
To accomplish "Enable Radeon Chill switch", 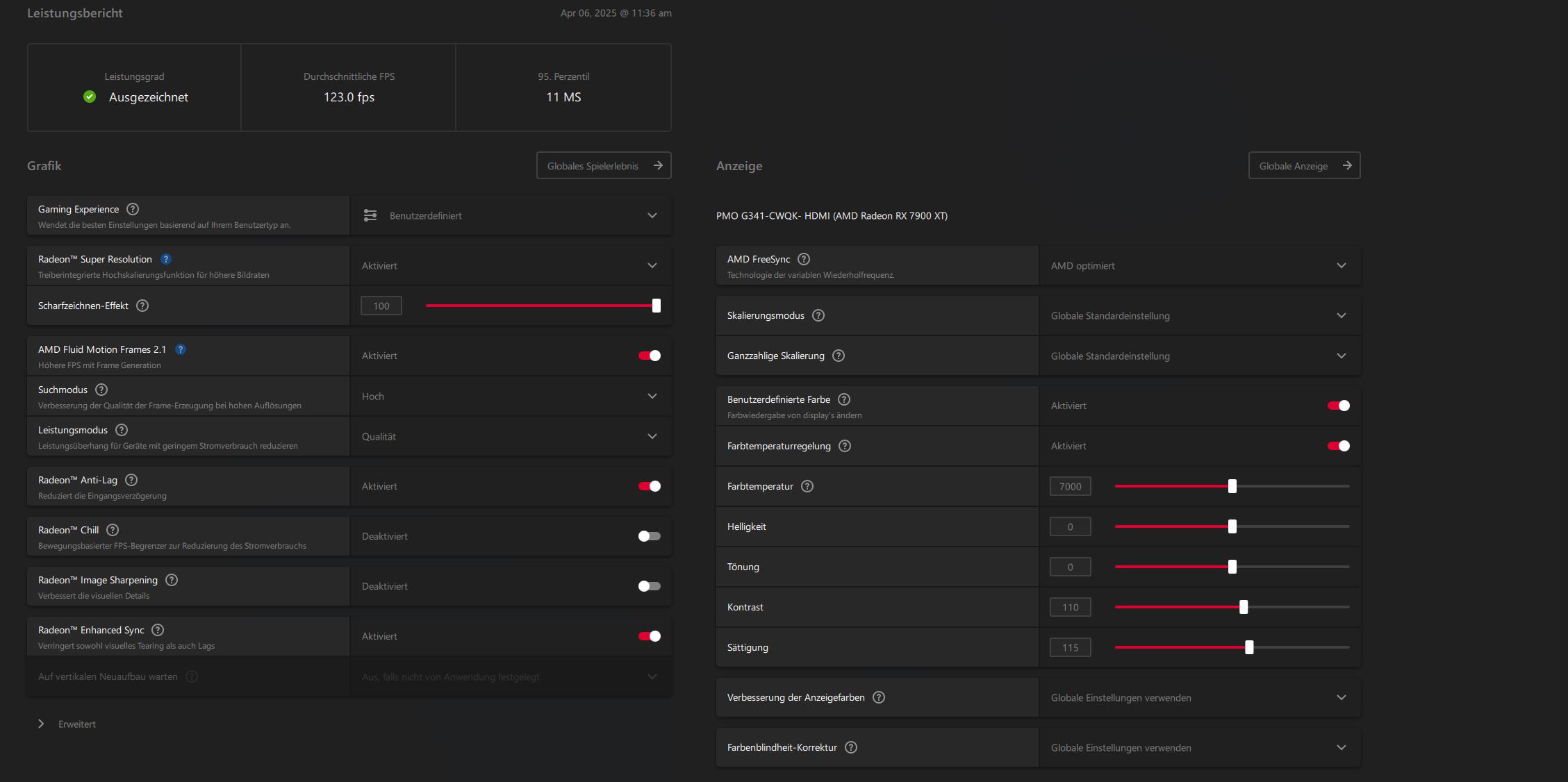I will tap(650, 536).
